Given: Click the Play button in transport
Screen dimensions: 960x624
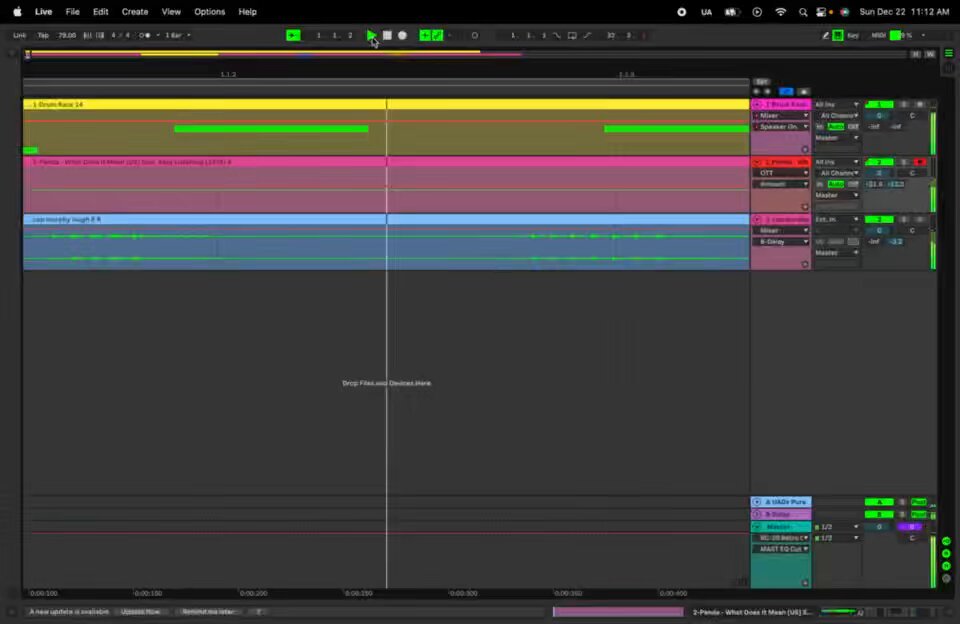Looking at the screenshot, I should [371, 36].
